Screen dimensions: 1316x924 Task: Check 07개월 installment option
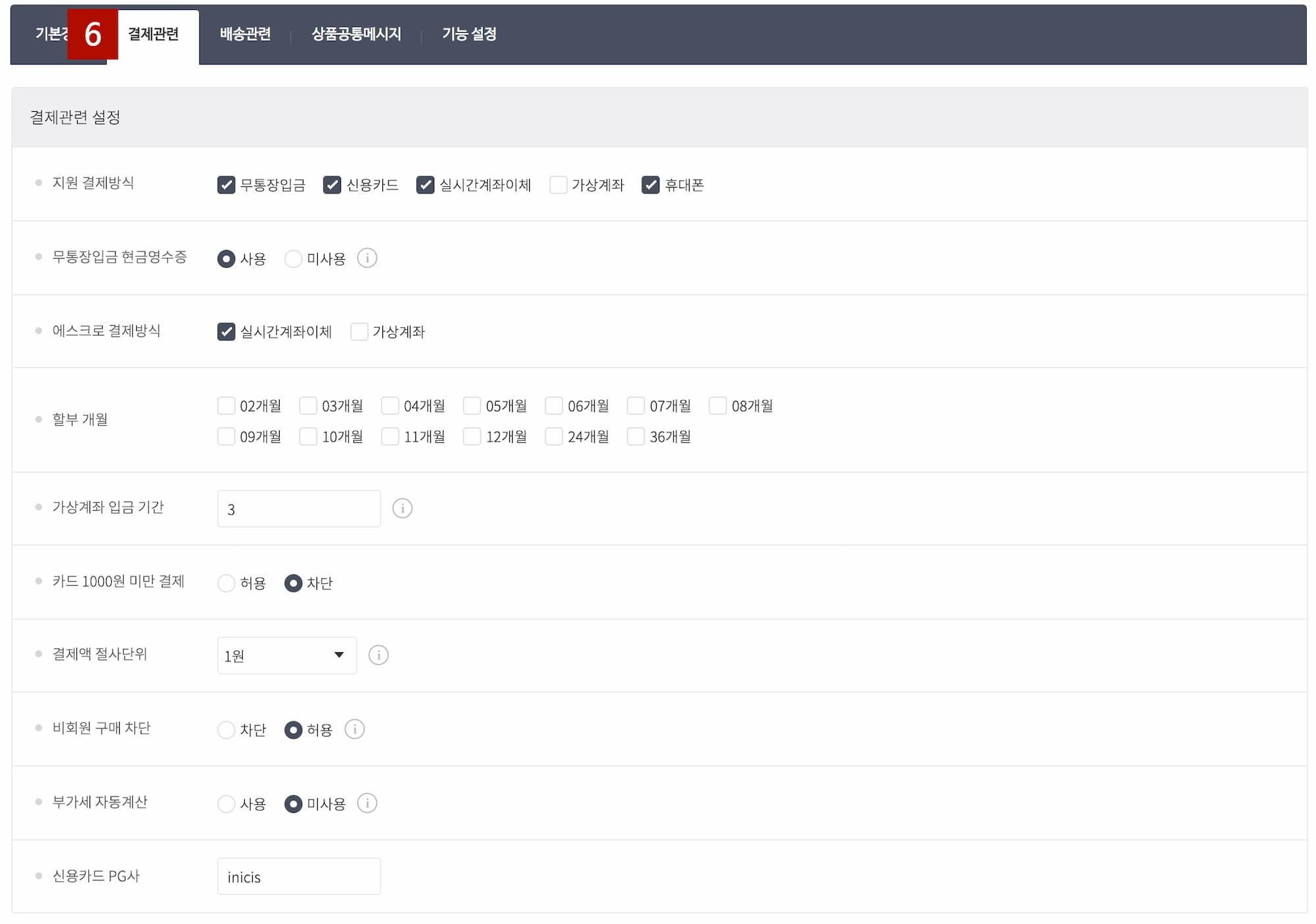point(636,405)
